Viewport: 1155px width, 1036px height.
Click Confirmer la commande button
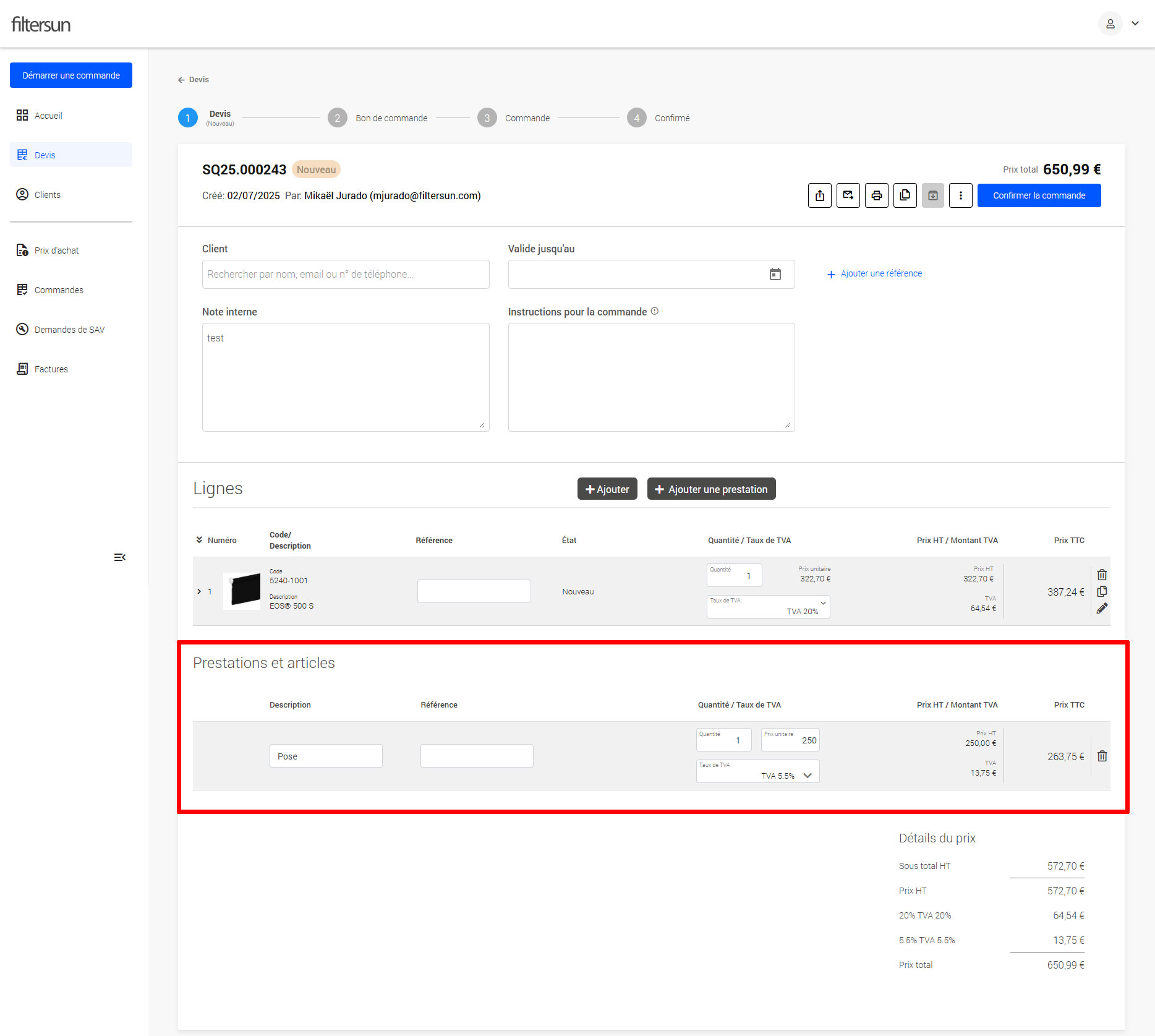pyautogui.click(x=1039, y=195)
